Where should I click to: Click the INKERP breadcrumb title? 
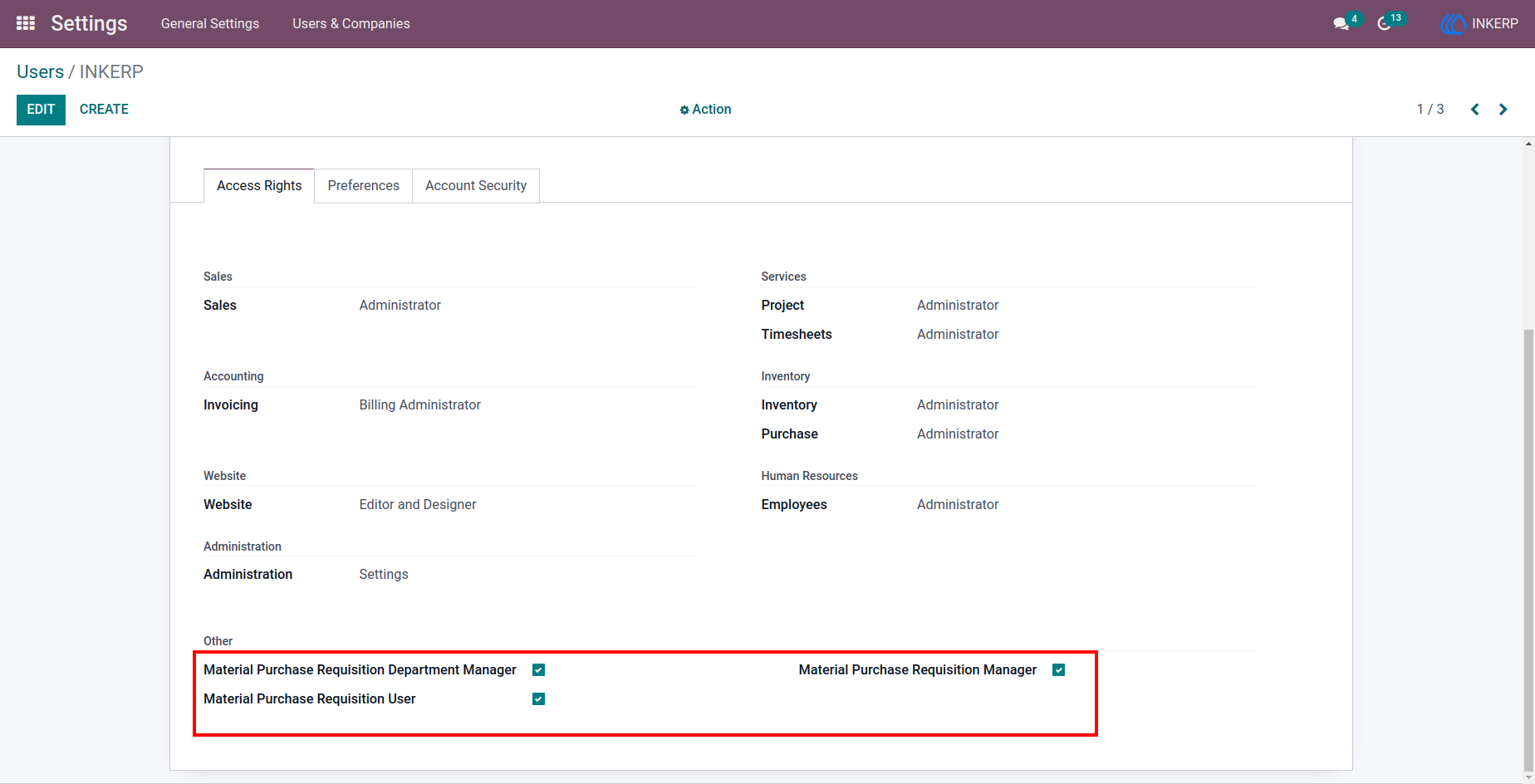111,72
